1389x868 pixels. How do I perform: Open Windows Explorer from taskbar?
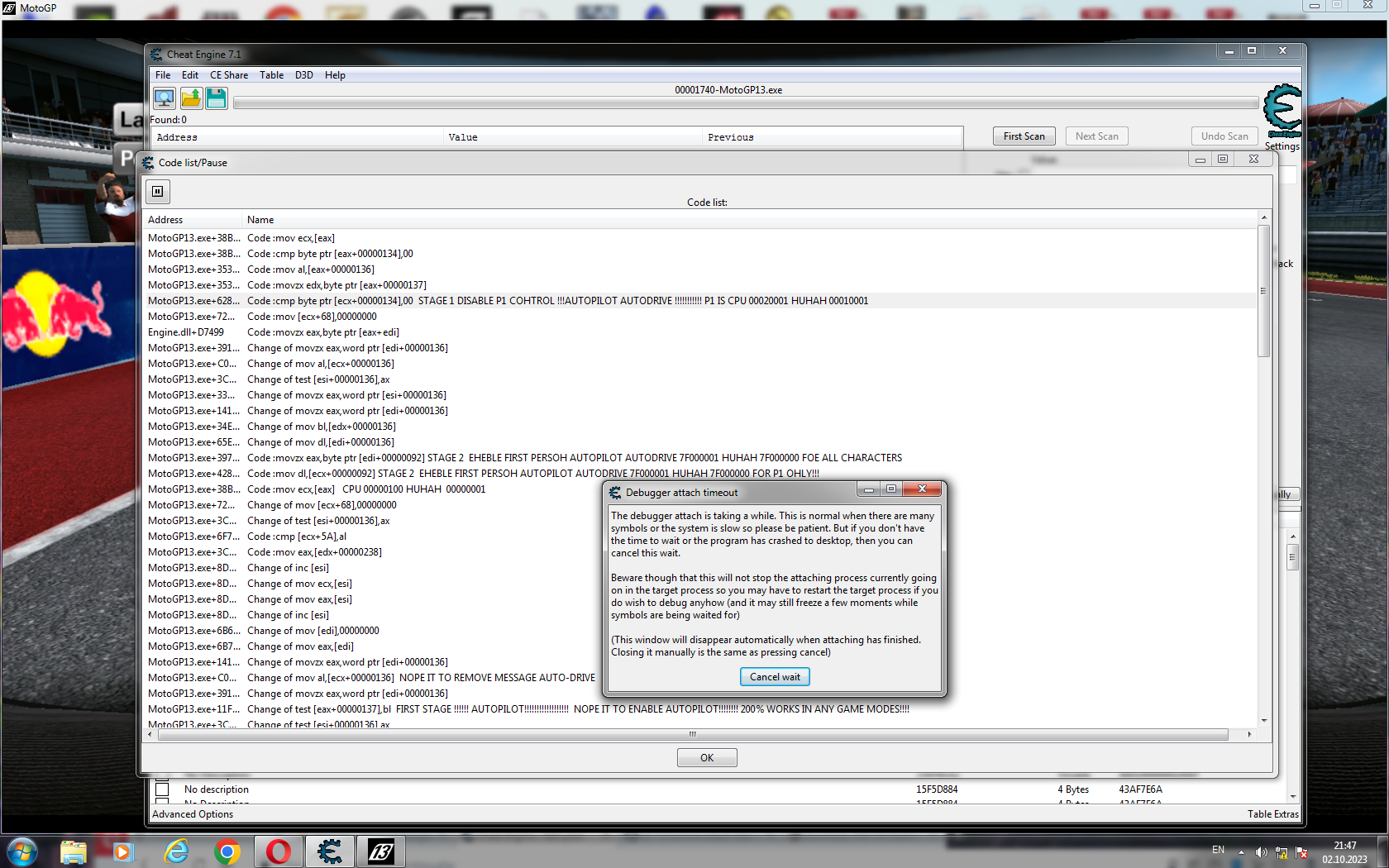(74, 851)
